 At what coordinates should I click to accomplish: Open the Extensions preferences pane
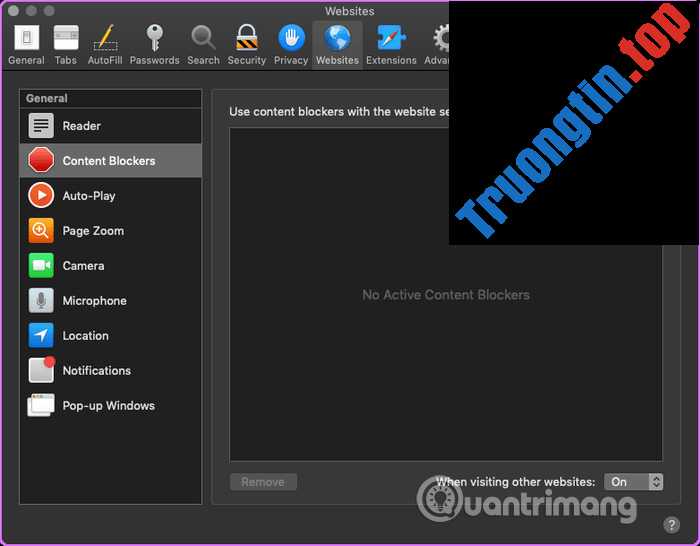coord(391,44)
